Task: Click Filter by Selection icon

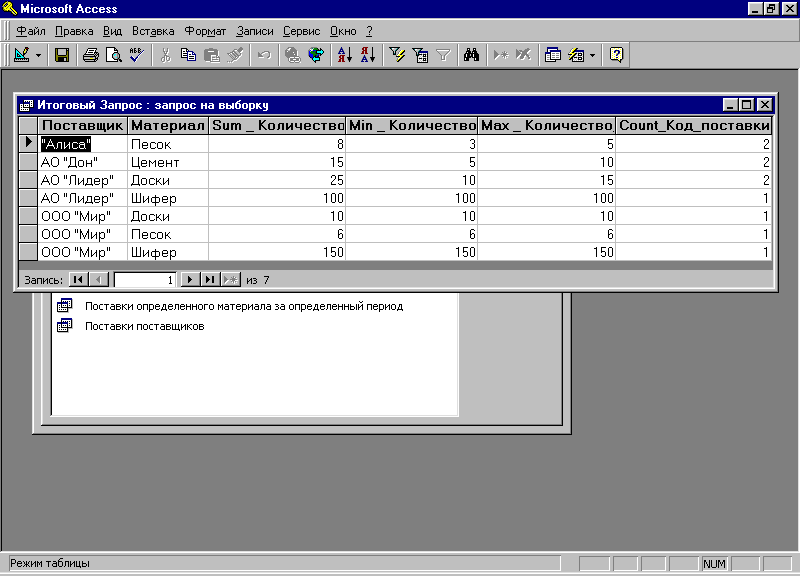Action: click(x=397, y=55)
